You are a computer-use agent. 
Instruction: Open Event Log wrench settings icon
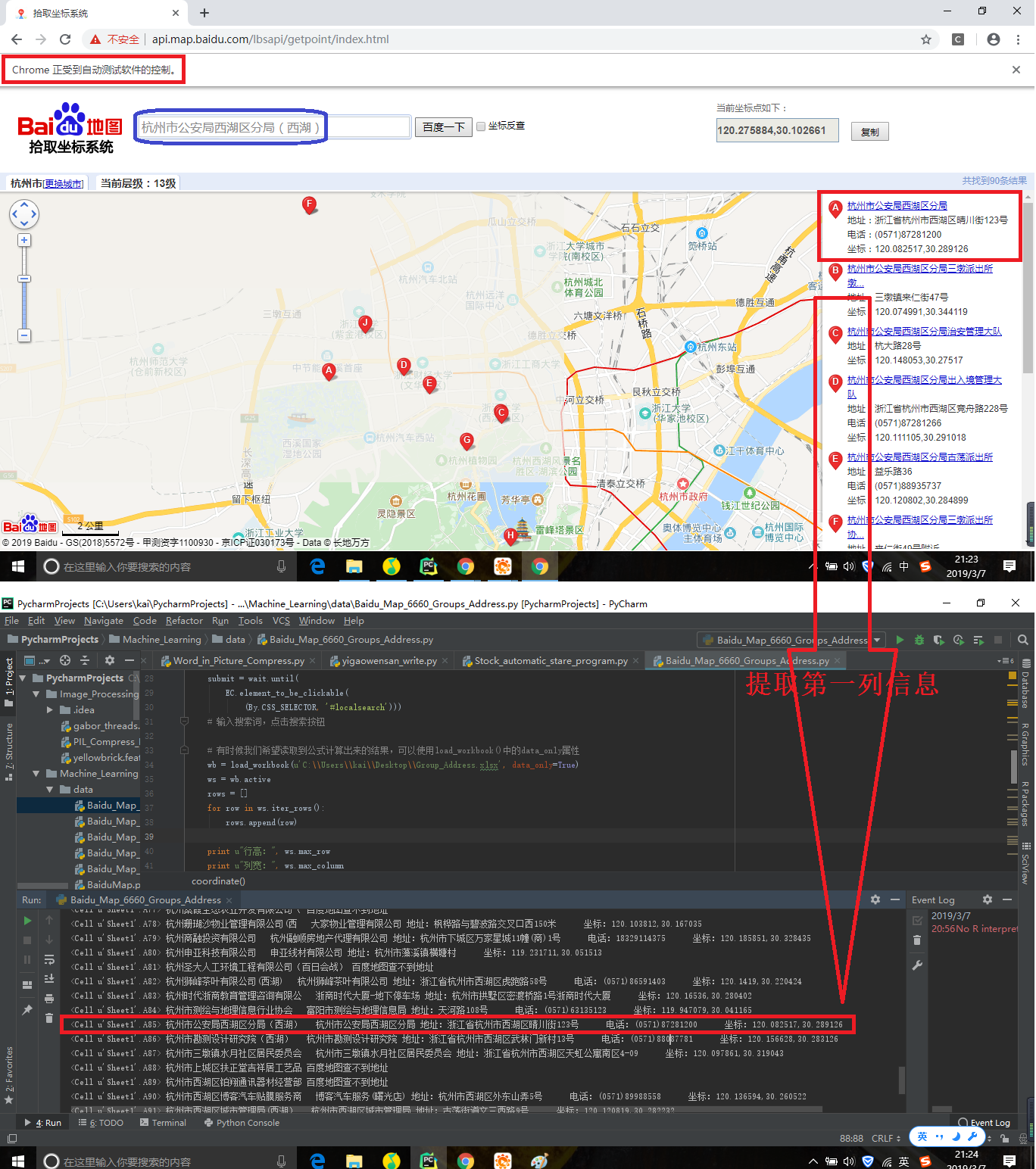pos(917,965)
